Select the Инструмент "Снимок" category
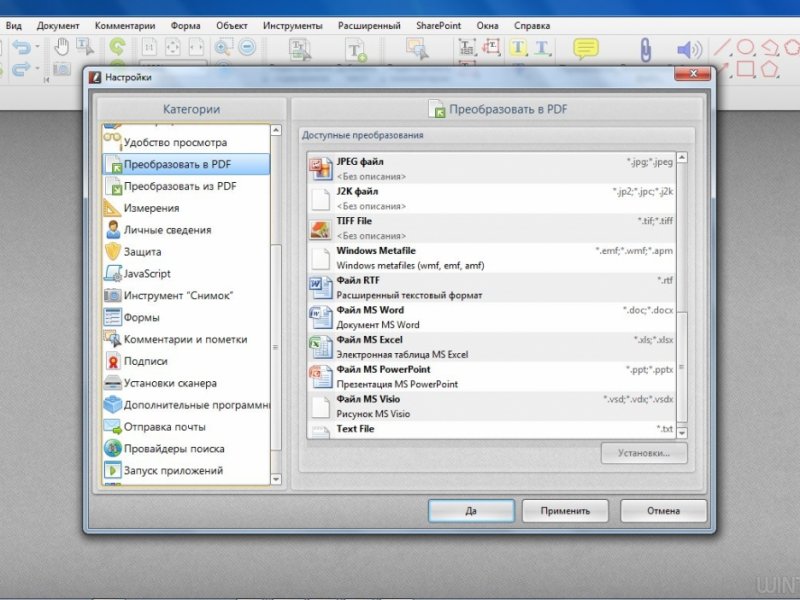Viewport: 800px width, 600px height. [x=186, y=295]
